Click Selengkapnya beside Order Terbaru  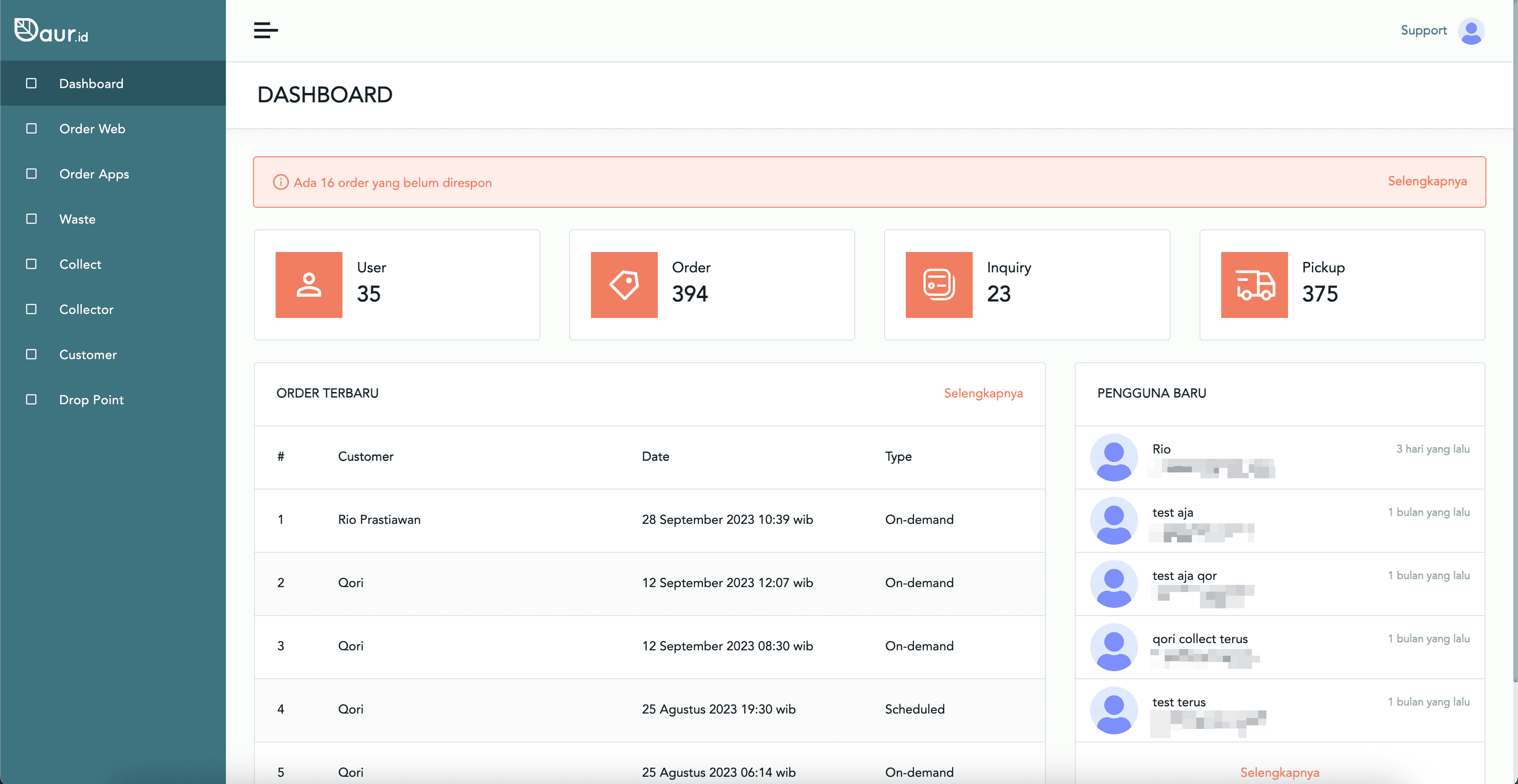(x=983, y=393)
